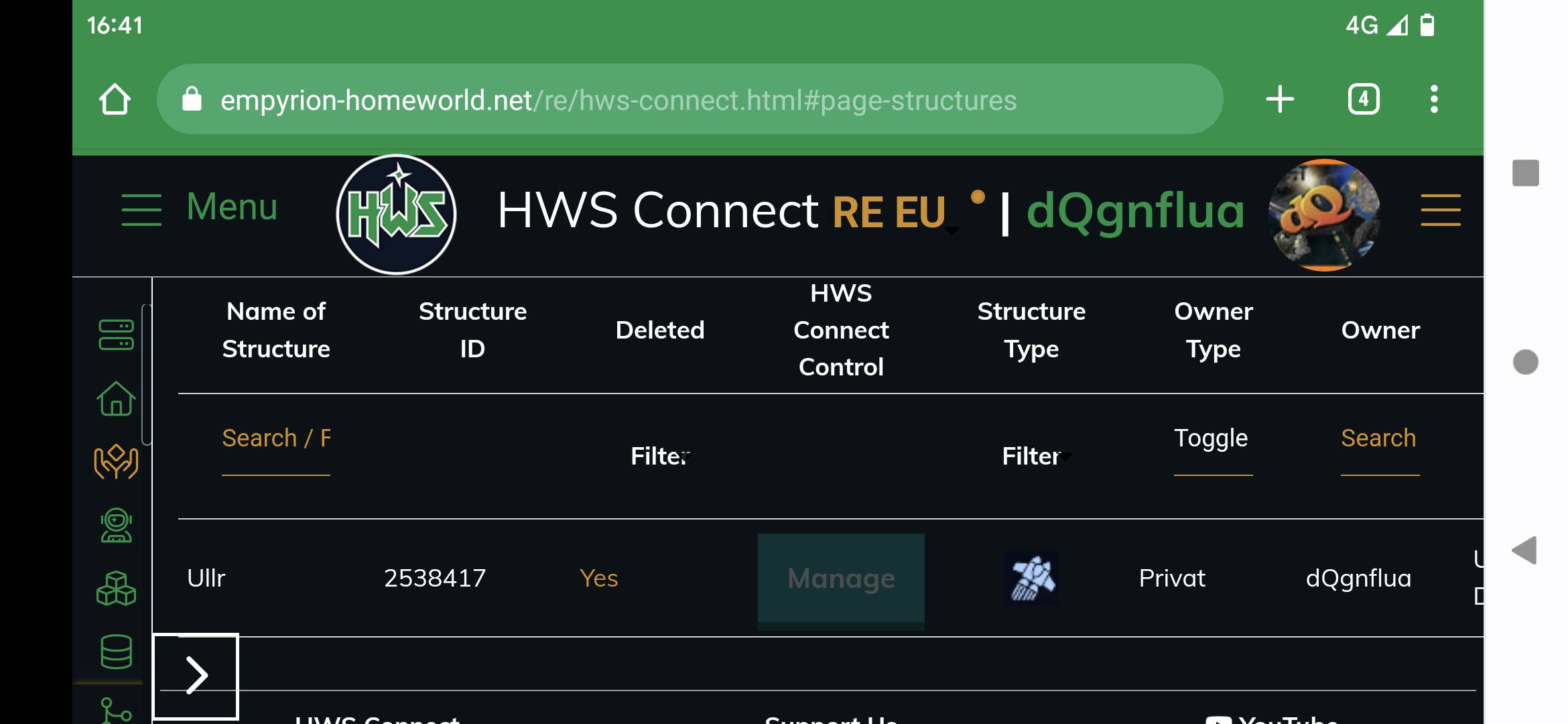Sort by Structure ID column header
The image size is (1568, 724).
tap(472, 330)
